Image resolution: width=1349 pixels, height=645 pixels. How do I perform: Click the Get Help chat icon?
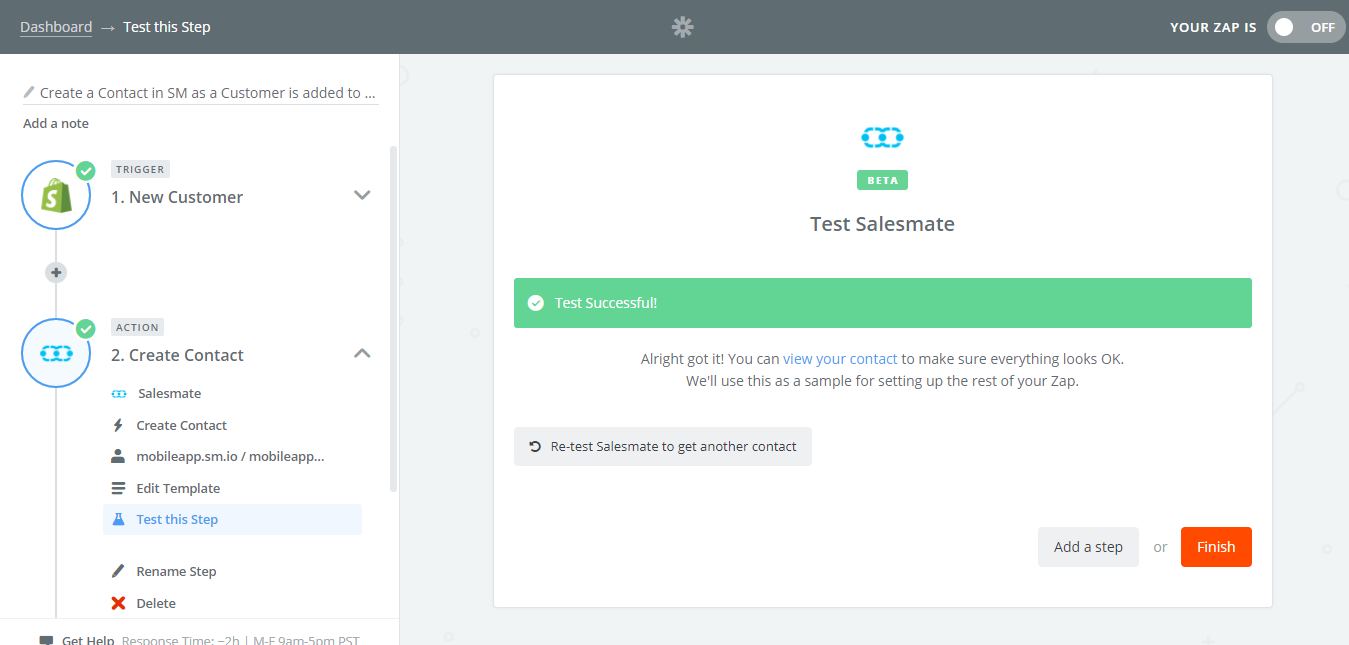[x=46, y=640]
